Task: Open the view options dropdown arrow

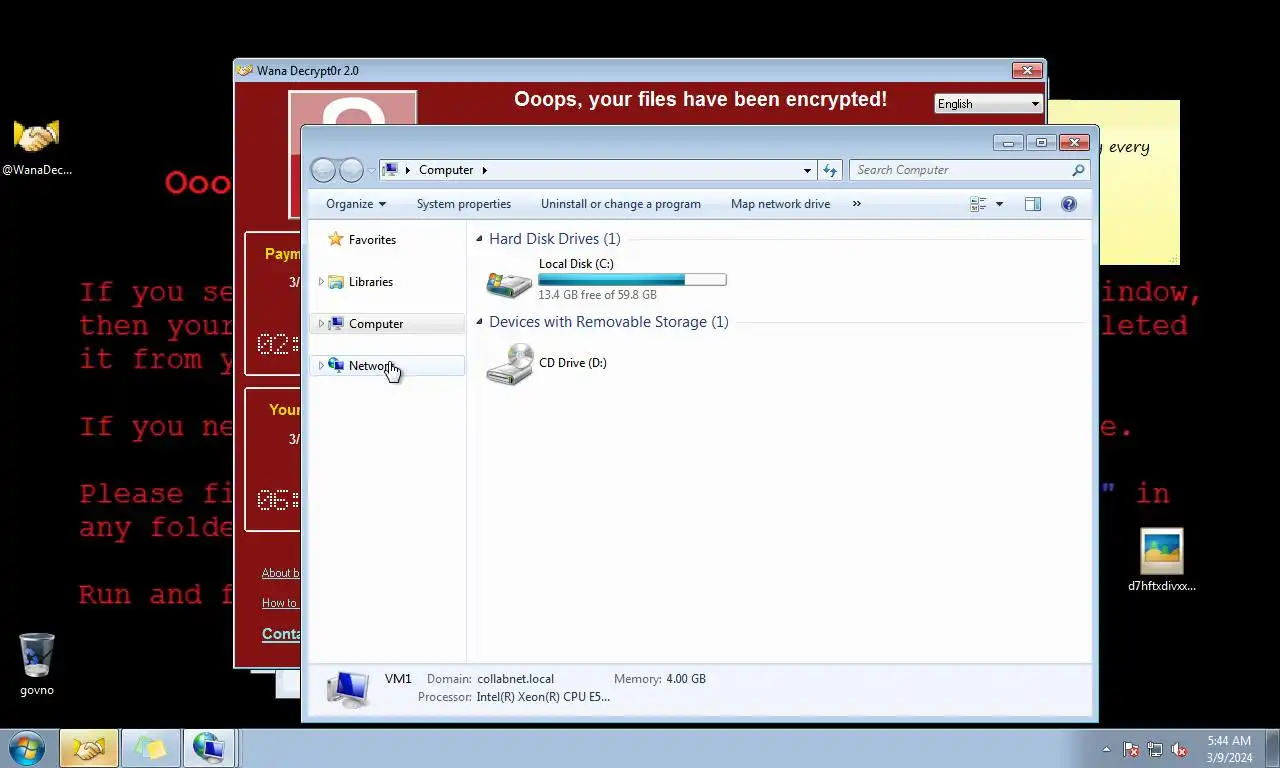Action: [999, 204]
